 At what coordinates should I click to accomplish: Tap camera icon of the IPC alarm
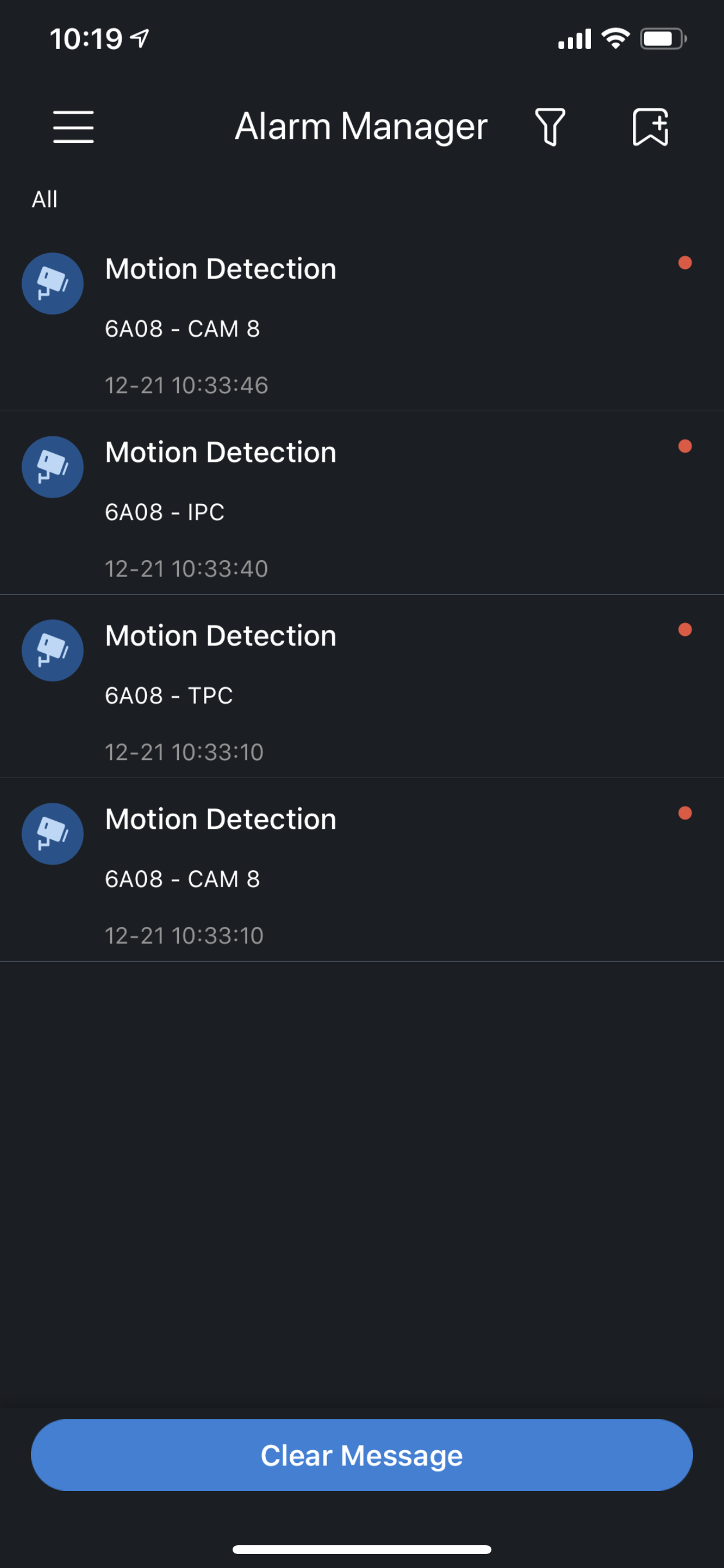(x=52, y=467)
